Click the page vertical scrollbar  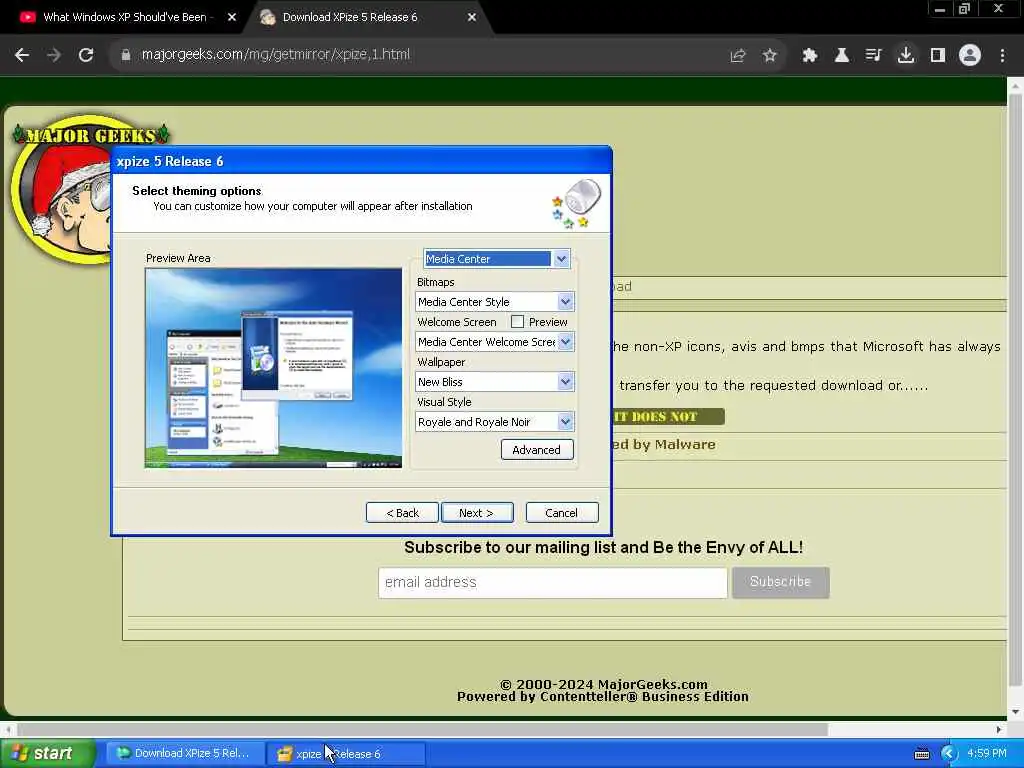coord(1015,392)
